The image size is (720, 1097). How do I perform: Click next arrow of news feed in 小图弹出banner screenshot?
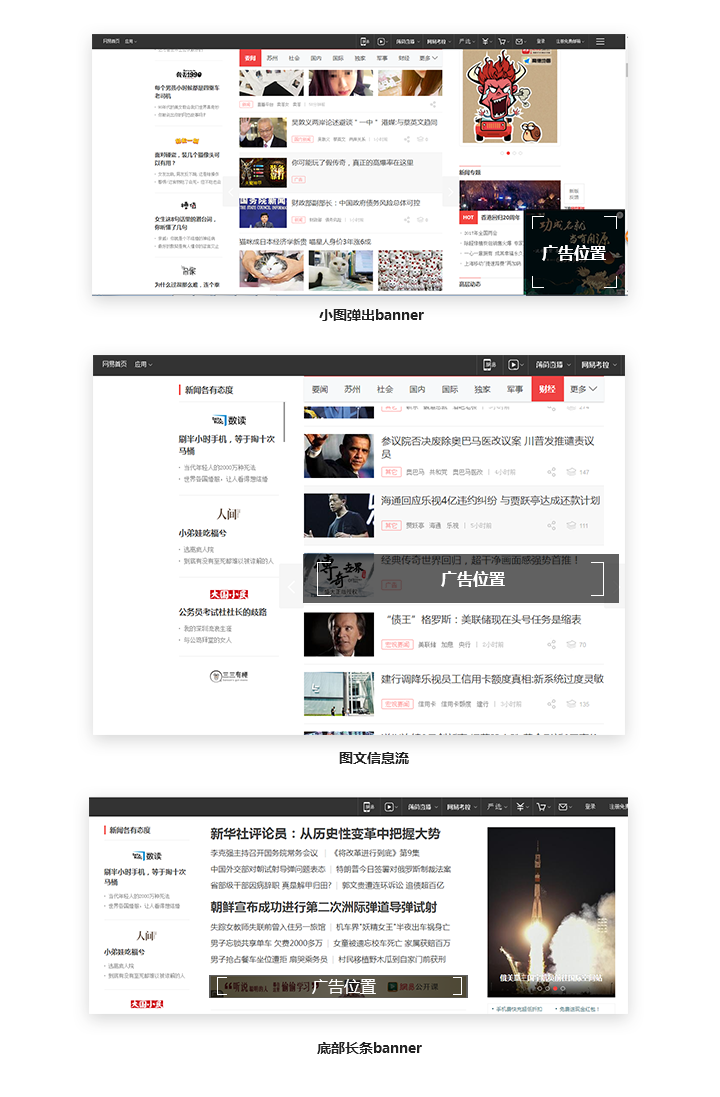pyautogui.click(x=450, y=192)
